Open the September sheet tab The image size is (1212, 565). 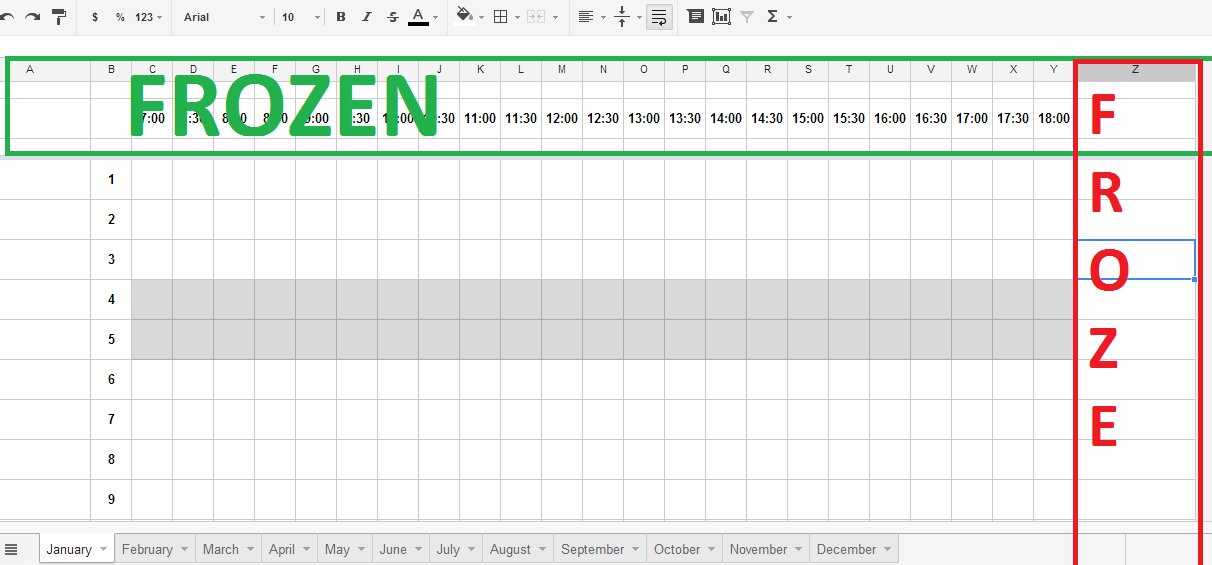coord(592,549)
